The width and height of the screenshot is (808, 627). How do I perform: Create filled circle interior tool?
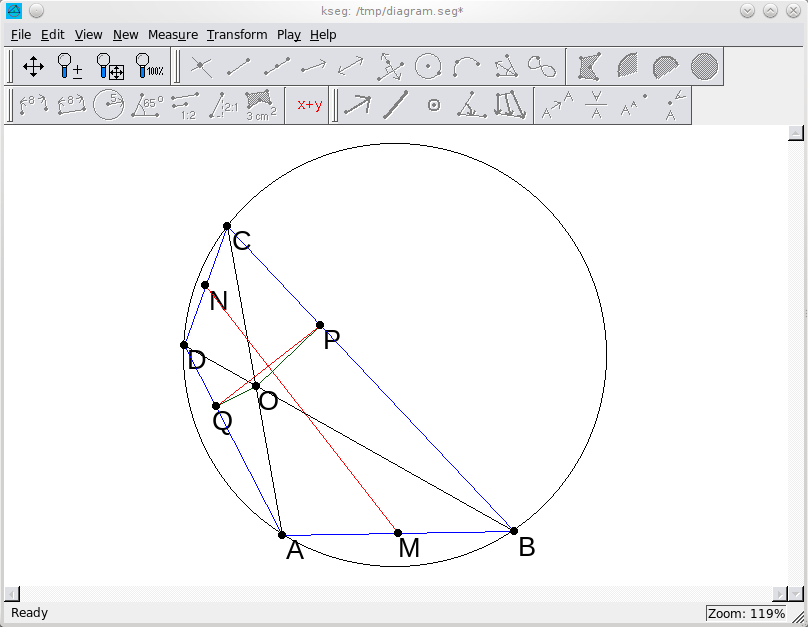pos(704,67)
